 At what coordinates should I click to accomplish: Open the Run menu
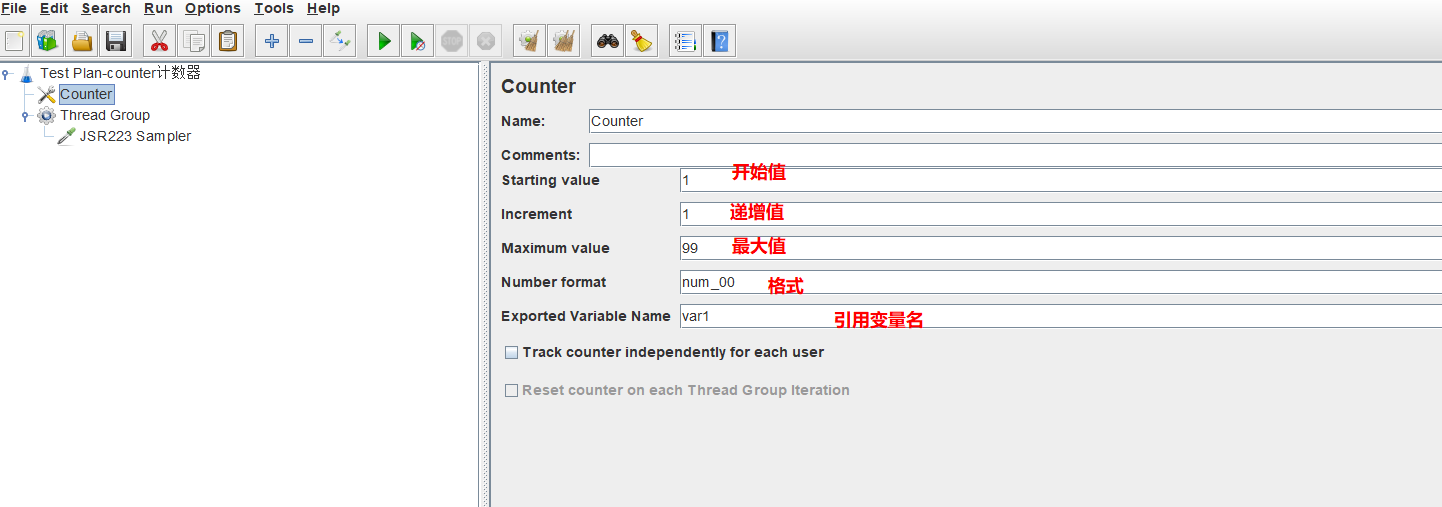pos(158,9)
